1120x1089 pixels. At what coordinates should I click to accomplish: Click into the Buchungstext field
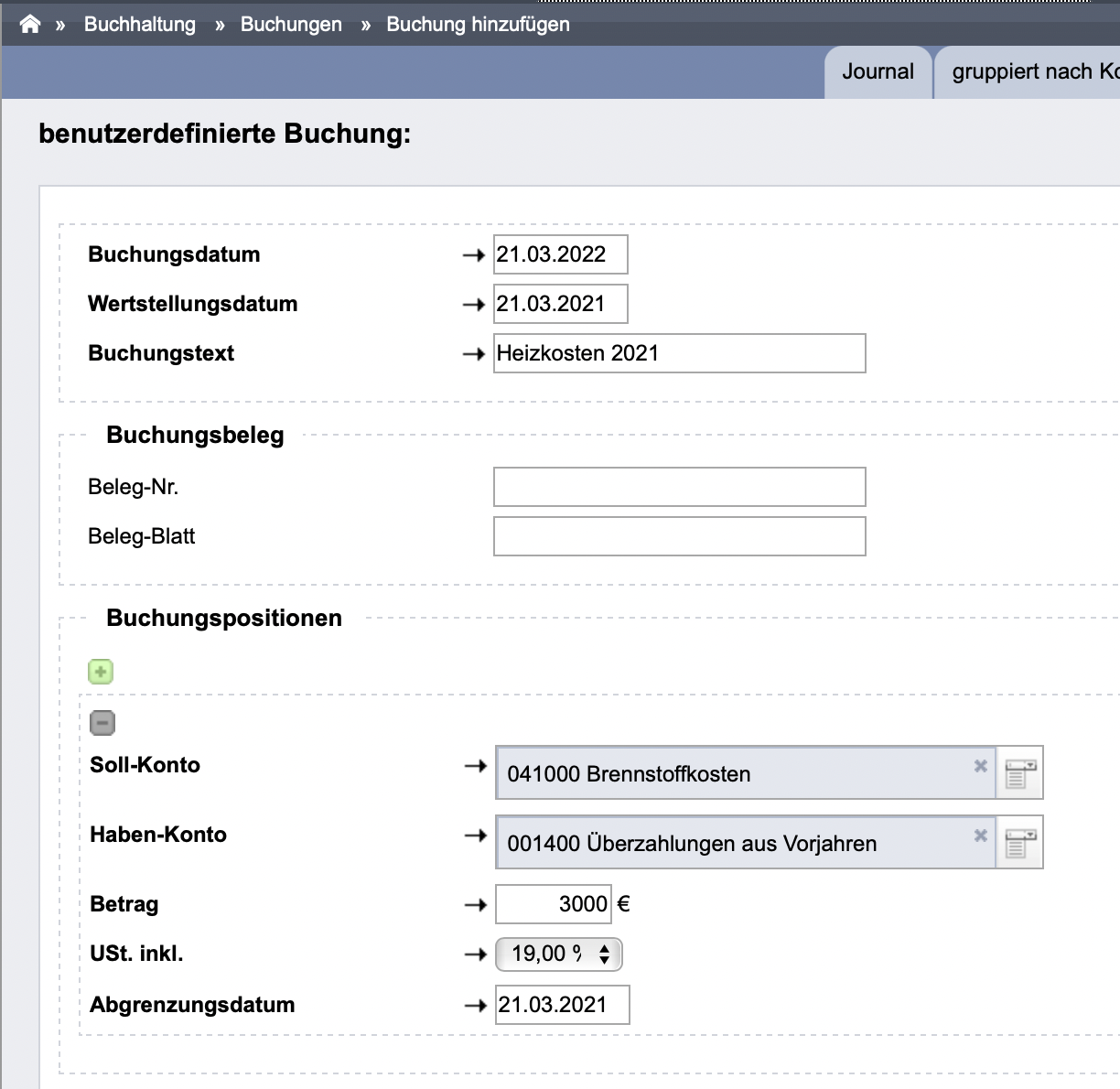[679, 353]
